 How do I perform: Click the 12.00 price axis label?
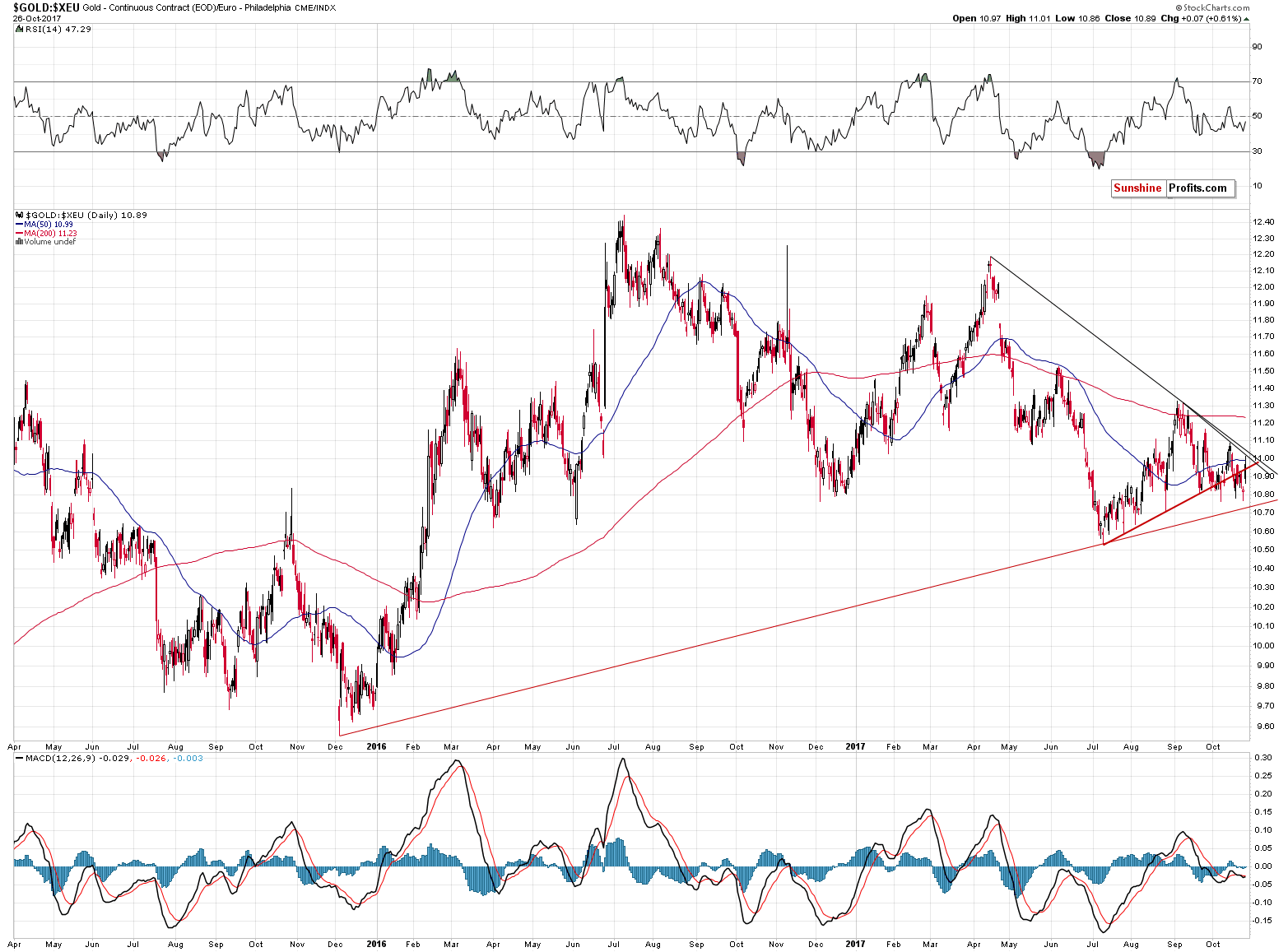click(x=1263, y=286)
